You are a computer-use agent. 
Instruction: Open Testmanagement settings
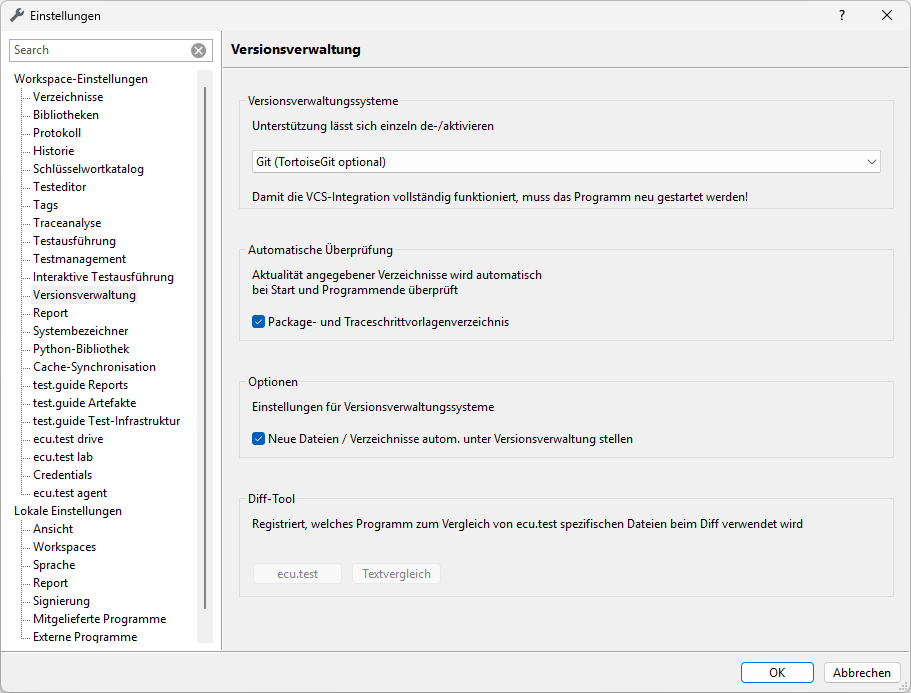tap(80, 259)
